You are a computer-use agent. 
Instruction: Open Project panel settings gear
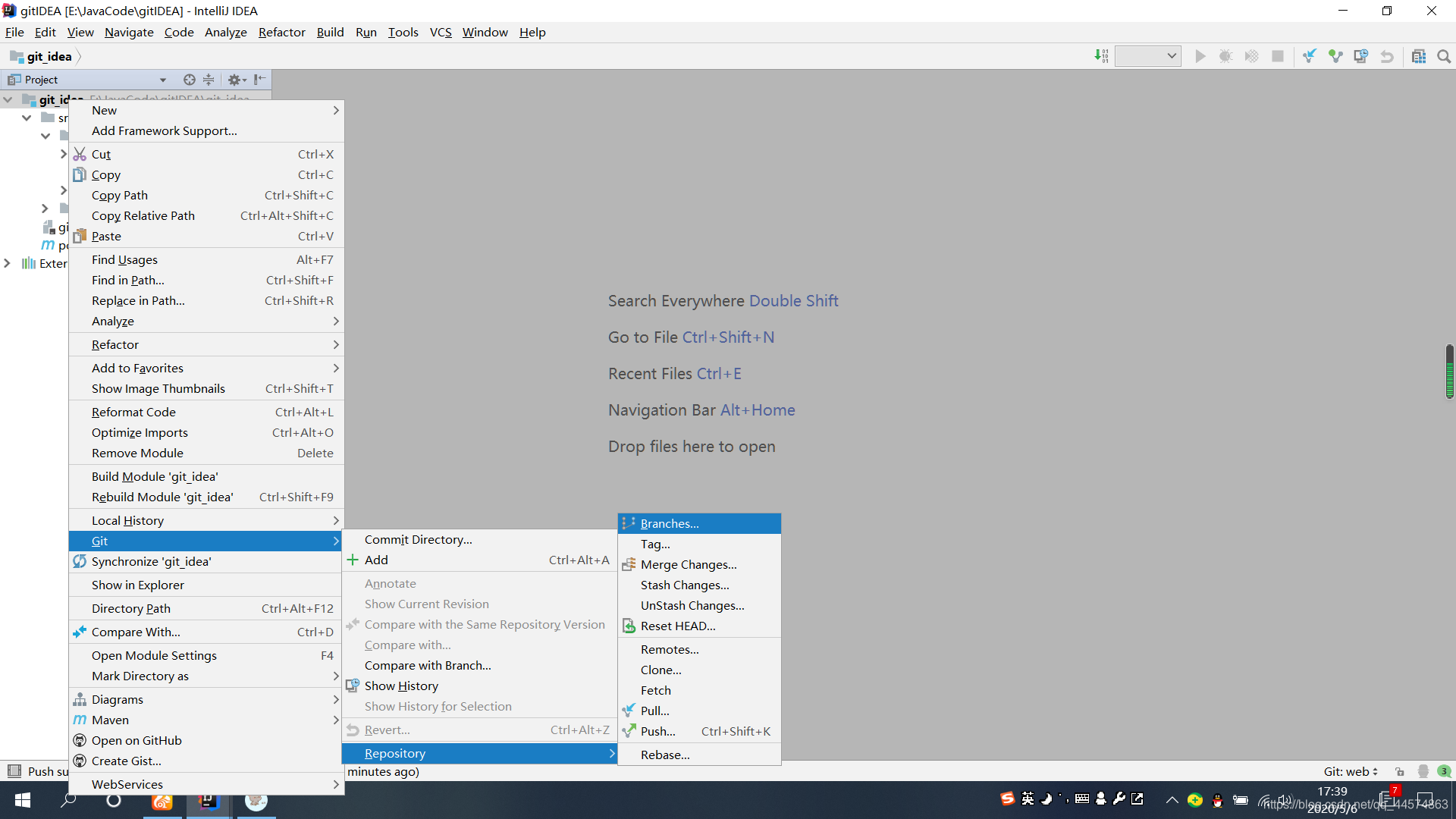point(237,80)
